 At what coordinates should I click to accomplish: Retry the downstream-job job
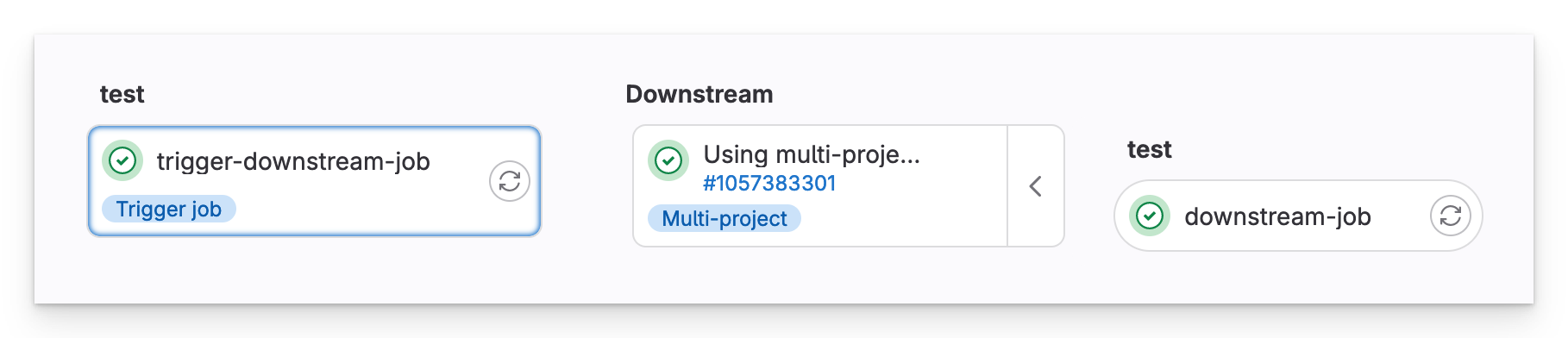click(1451, 216)
